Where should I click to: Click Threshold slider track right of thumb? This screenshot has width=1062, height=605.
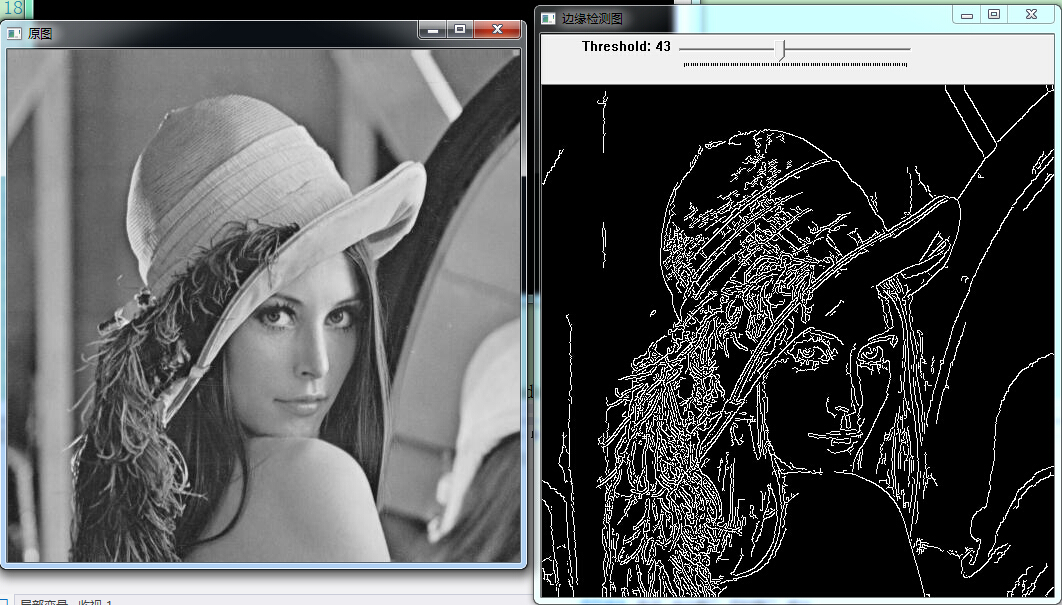point(850,48)
